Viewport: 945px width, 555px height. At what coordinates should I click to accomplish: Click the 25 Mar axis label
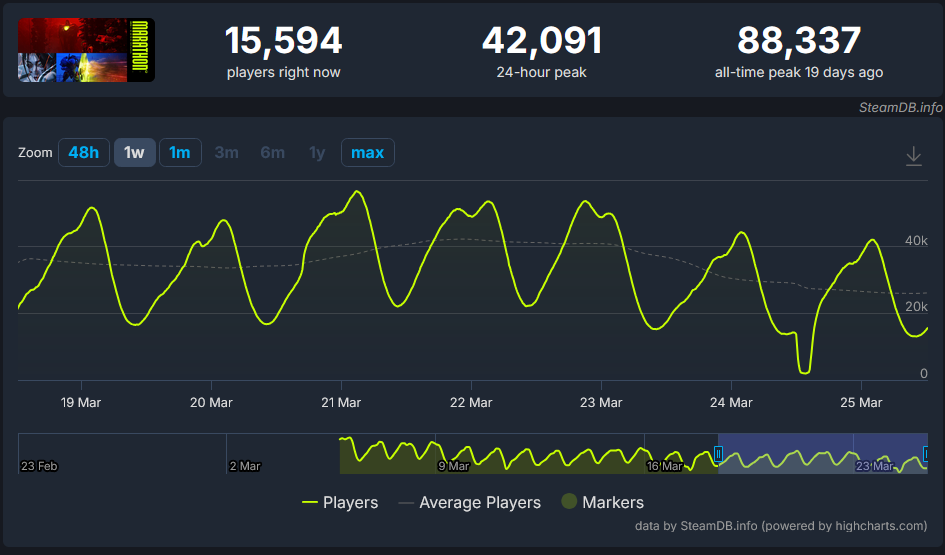point(861,403)
